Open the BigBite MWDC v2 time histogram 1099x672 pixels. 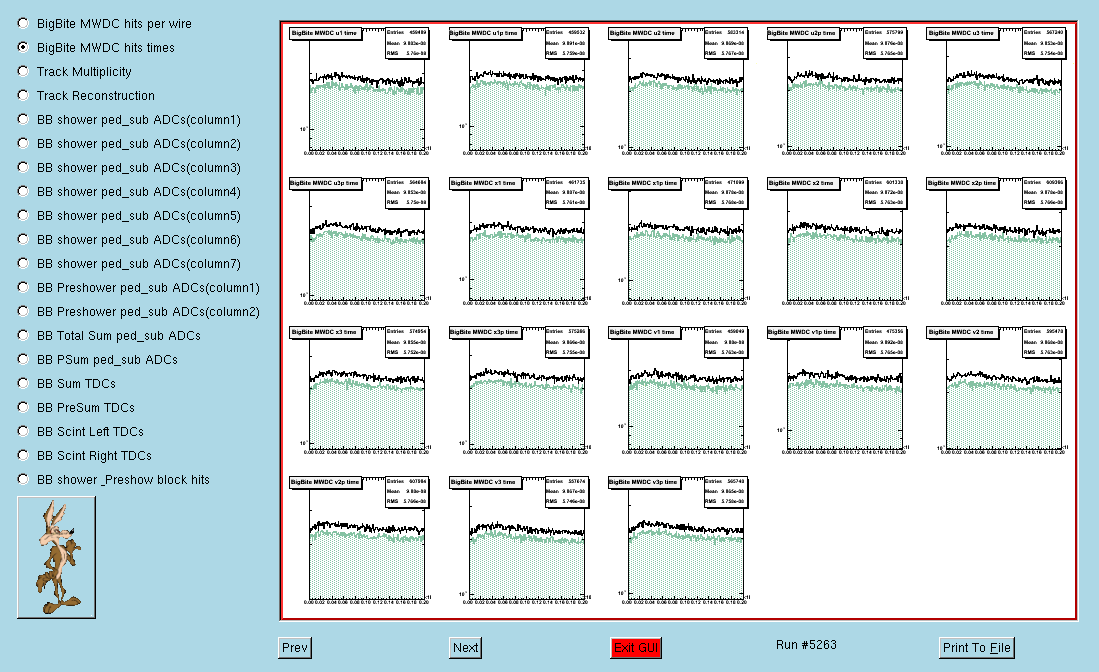(x=995, y=390)
